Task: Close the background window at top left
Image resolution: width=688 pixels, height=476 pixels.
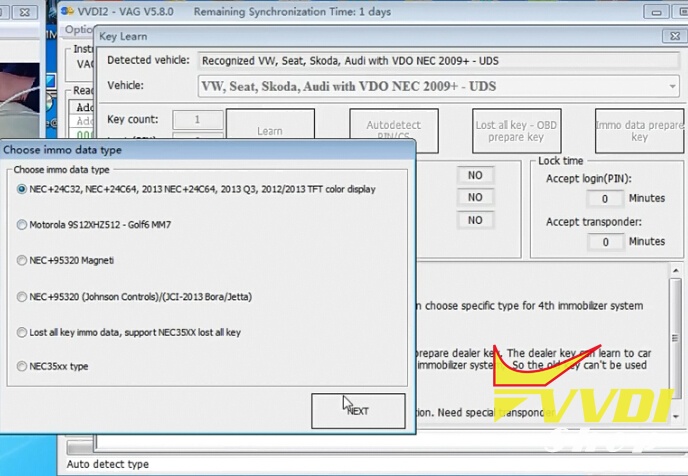Action: pyautogui.click(x=25, y=12)
